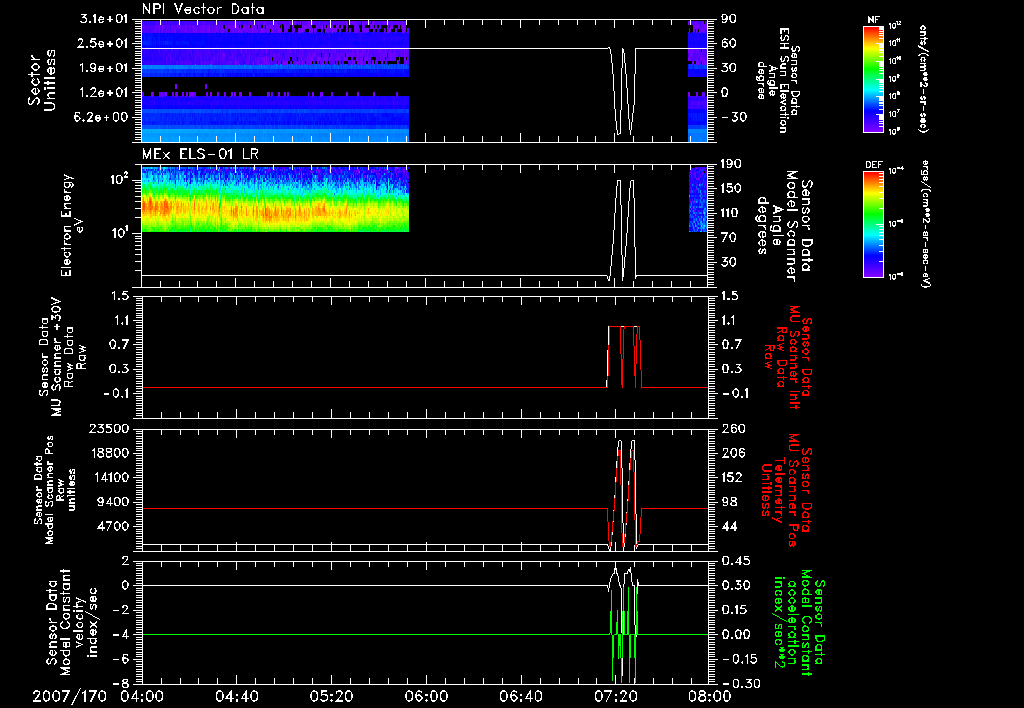
Task: Click the 06:40 time tick label
Action: click(520, 696)
